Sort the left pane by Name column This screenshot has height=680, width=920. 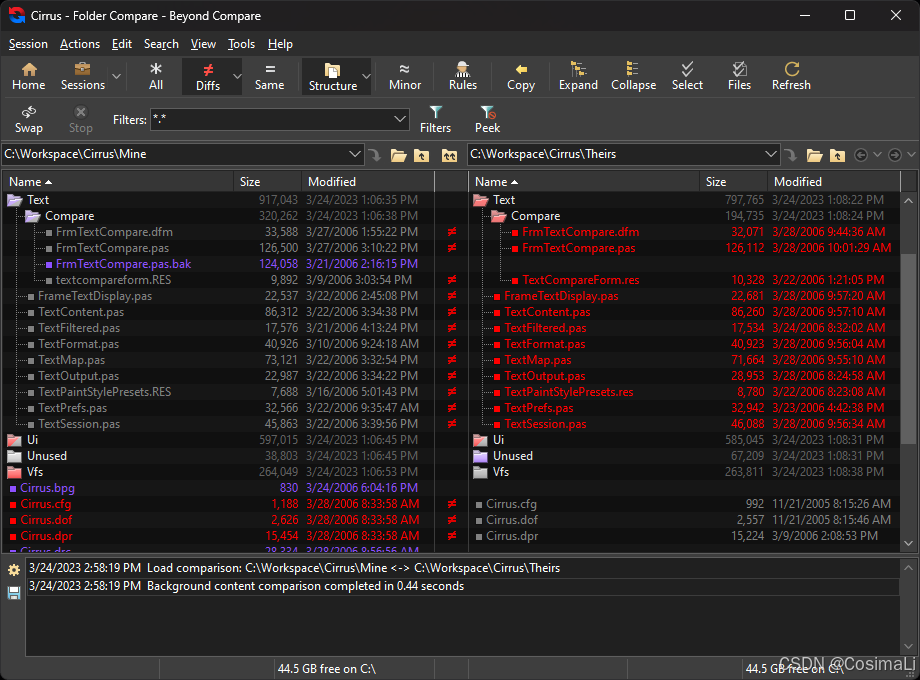tap(118, 182)
